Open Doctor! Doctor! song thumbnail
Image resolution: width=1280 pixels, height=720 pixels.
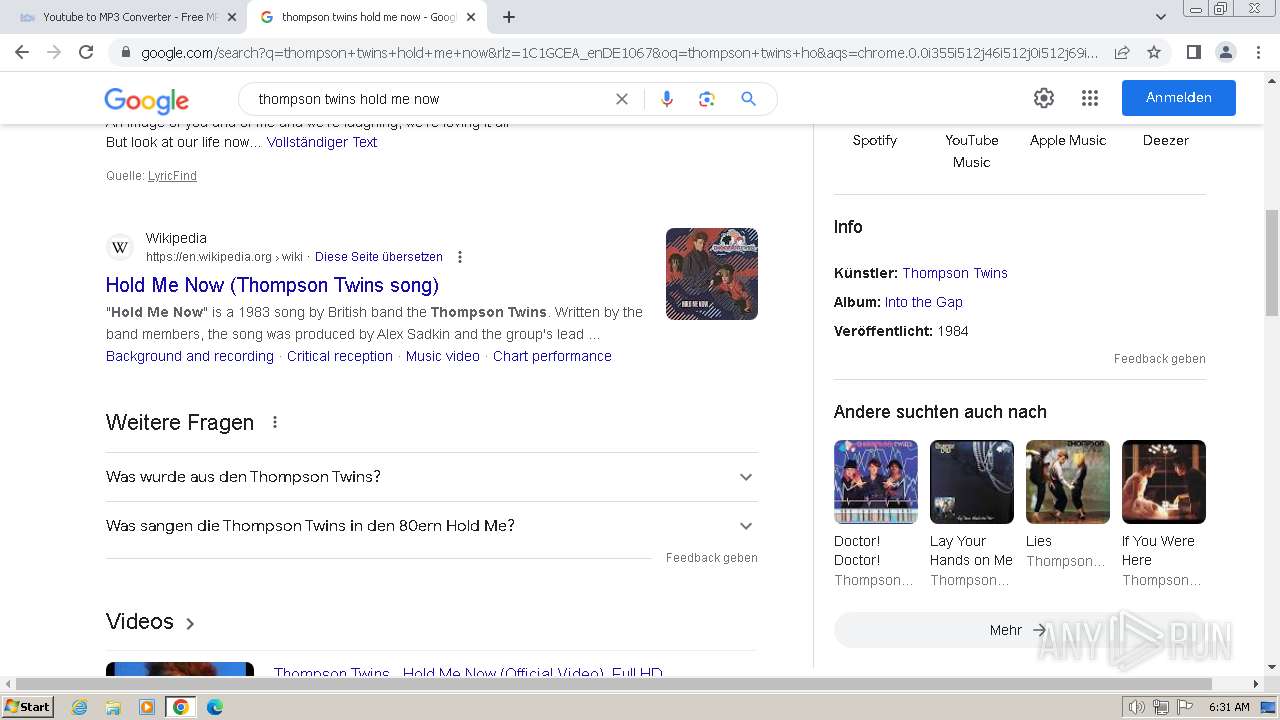876,482
